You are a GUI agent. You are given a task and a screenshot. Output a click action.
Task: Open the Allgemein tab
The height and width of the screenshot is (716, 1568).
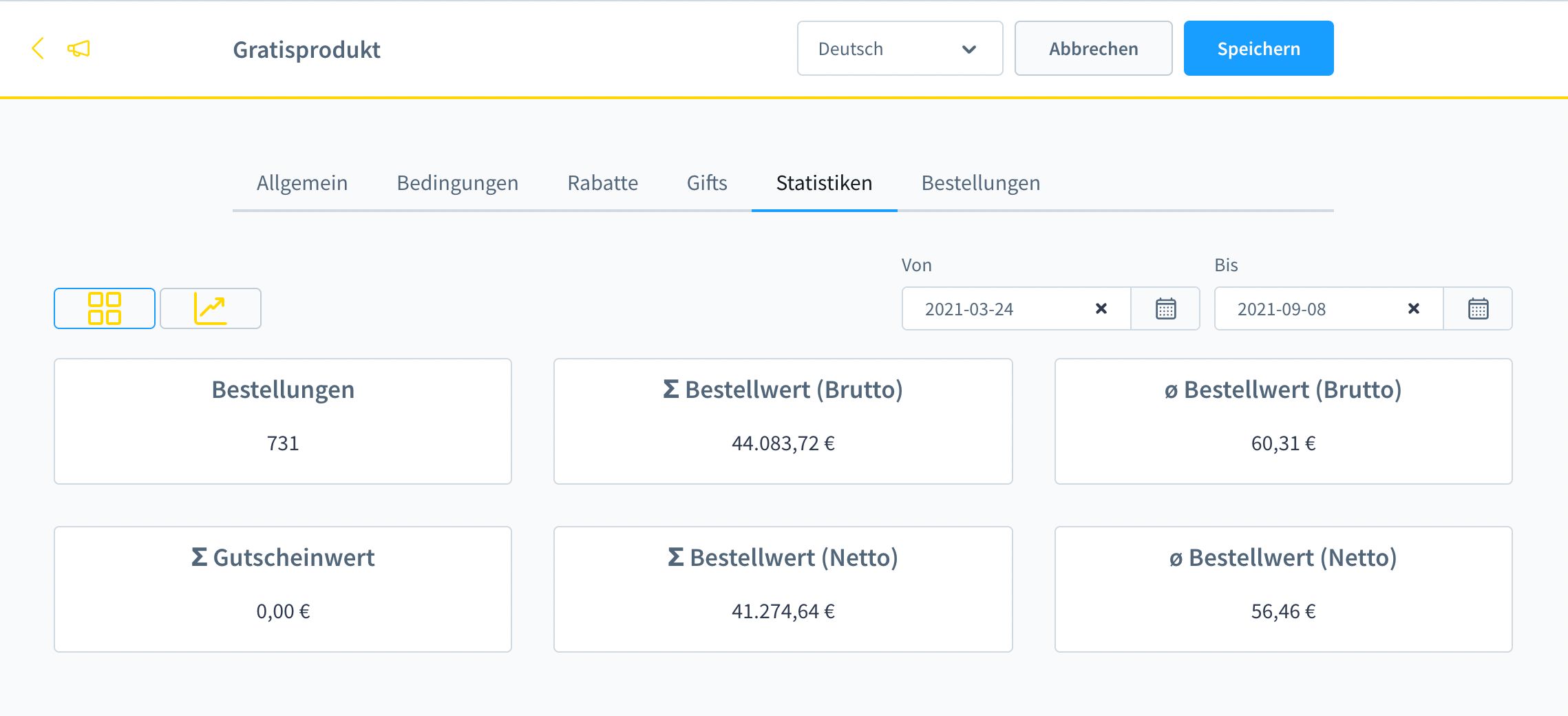(x=302, y=183)
